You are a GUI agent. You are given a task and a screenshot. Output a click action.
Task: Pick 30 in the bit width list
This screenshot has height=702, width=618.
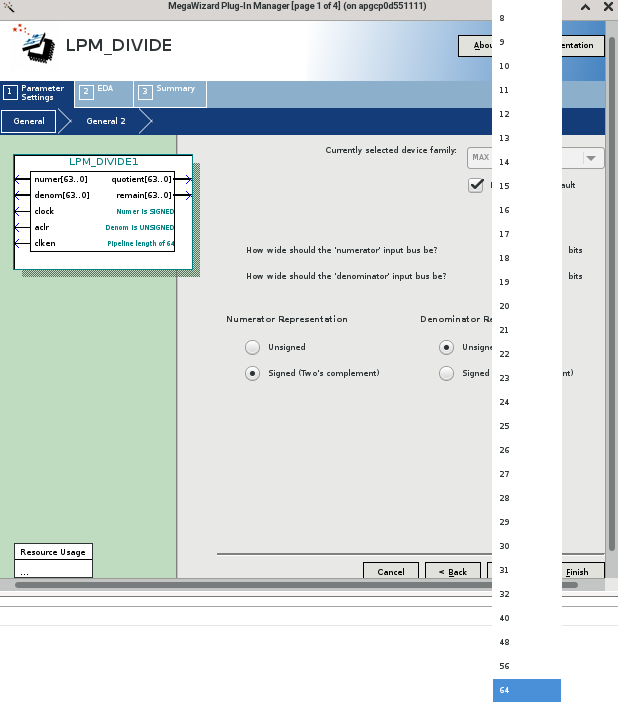[527, 546]
